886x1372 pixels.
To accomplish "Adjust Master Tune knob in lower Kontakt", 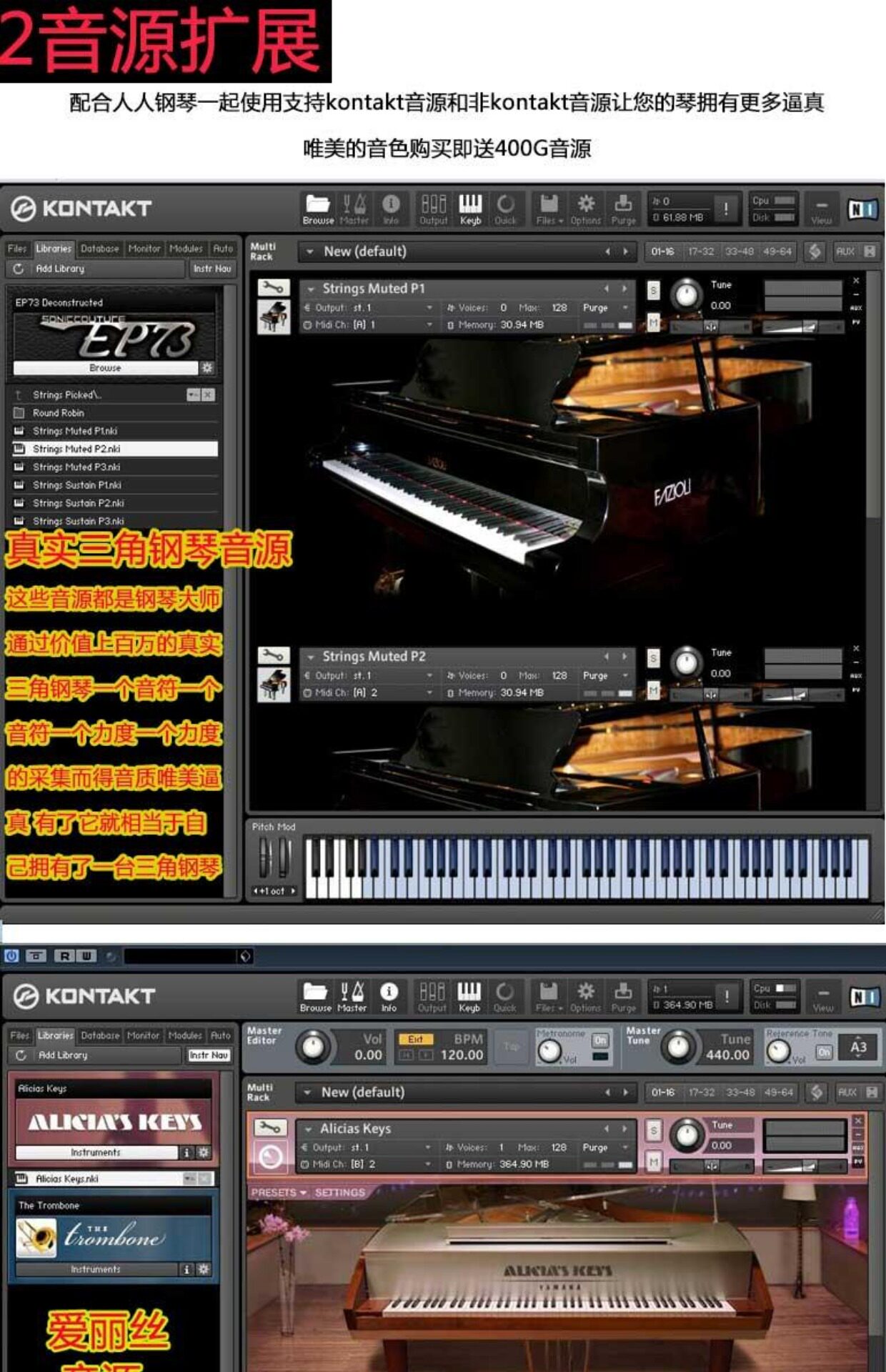I will click(x=678, y=1047).
